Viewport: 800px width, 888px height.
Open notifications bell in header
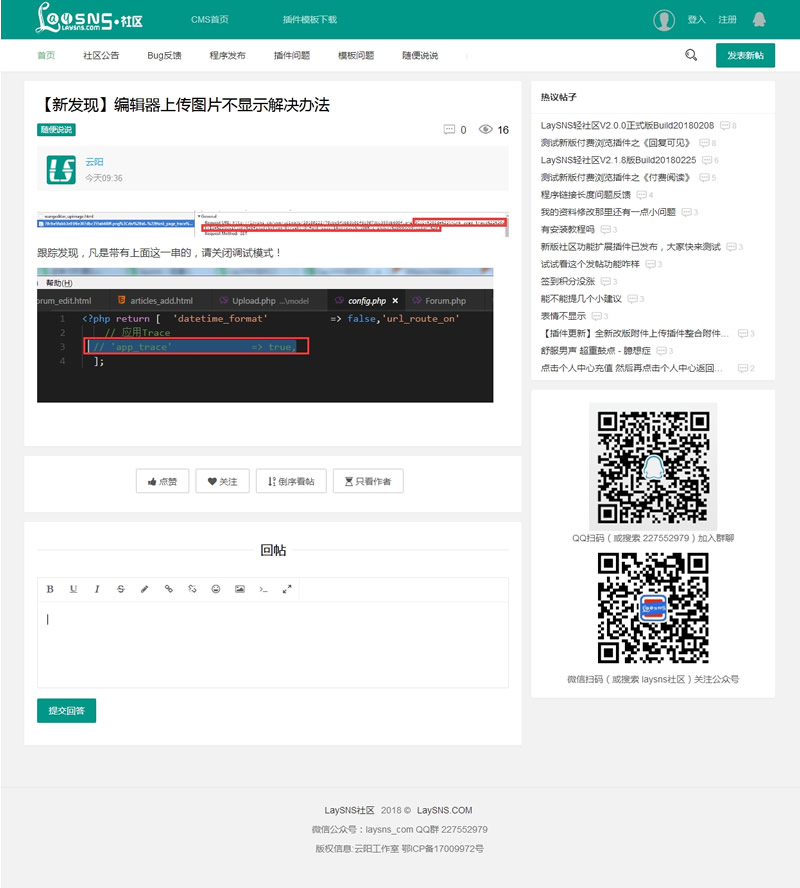point(759,20)
